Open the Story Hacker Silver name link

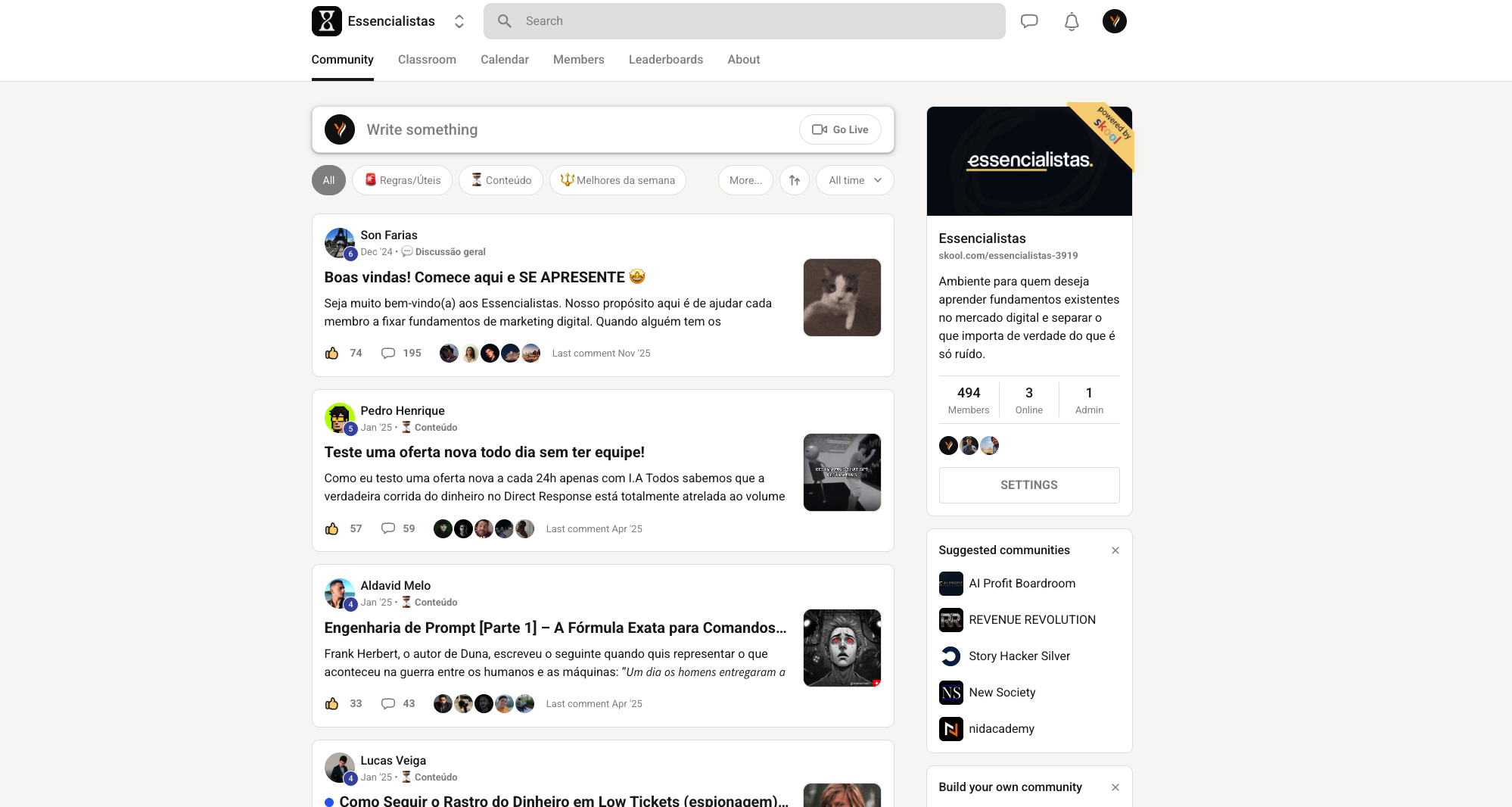pos(1019,656)
